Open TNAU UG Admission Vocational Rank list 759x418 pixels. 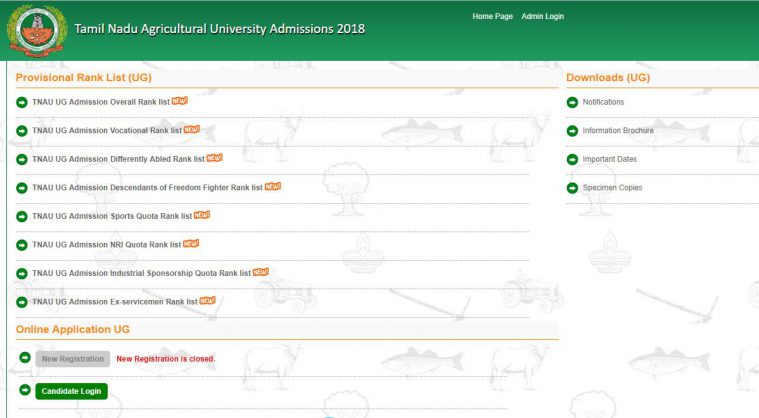click(107, 131)
